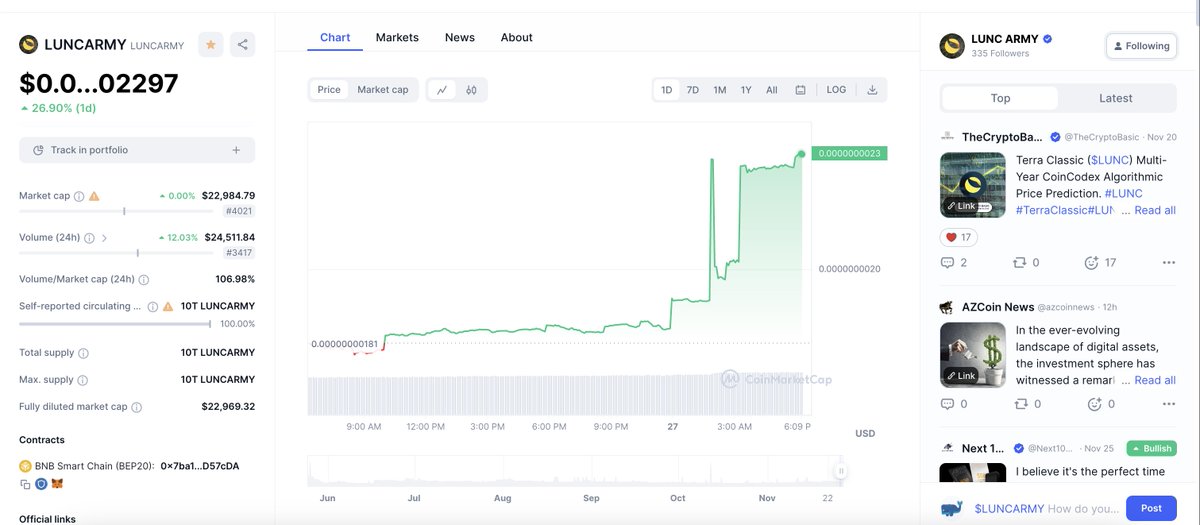
Task: Open the News tab
Action: [x=460, y=37]
